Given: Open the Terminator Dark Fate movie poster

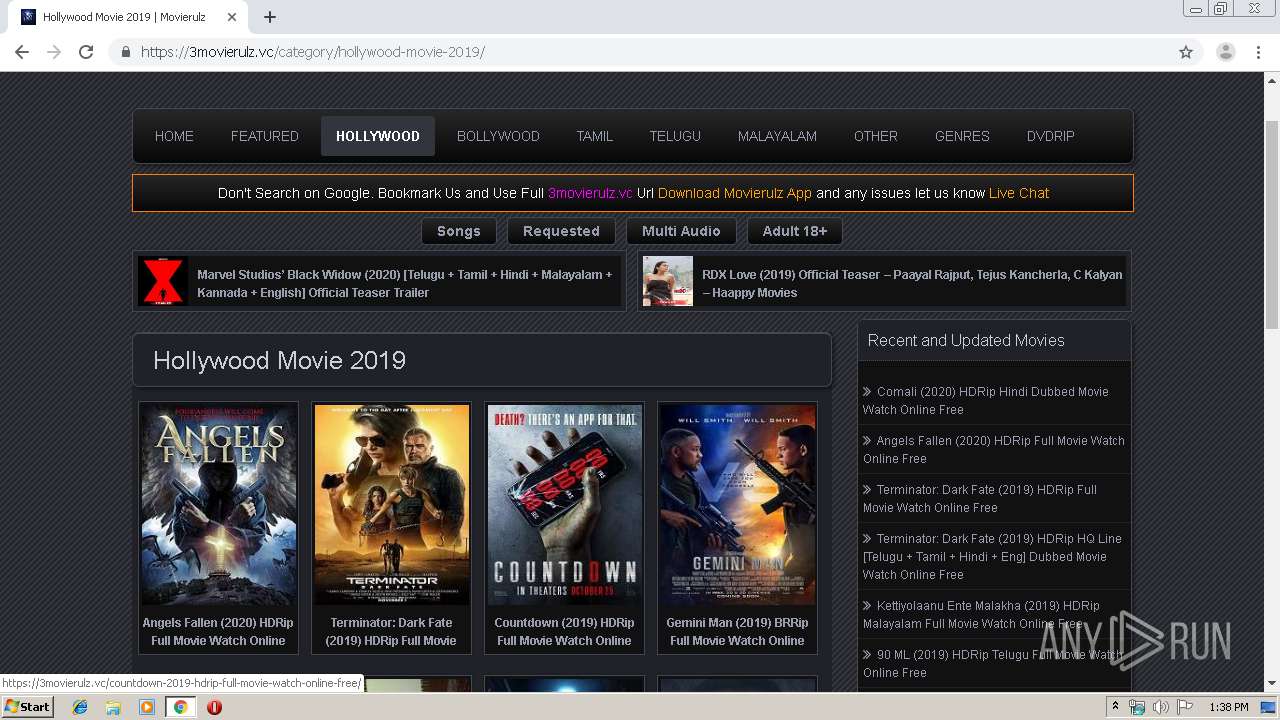Looking at the screenshot, I should click(391, 505).
